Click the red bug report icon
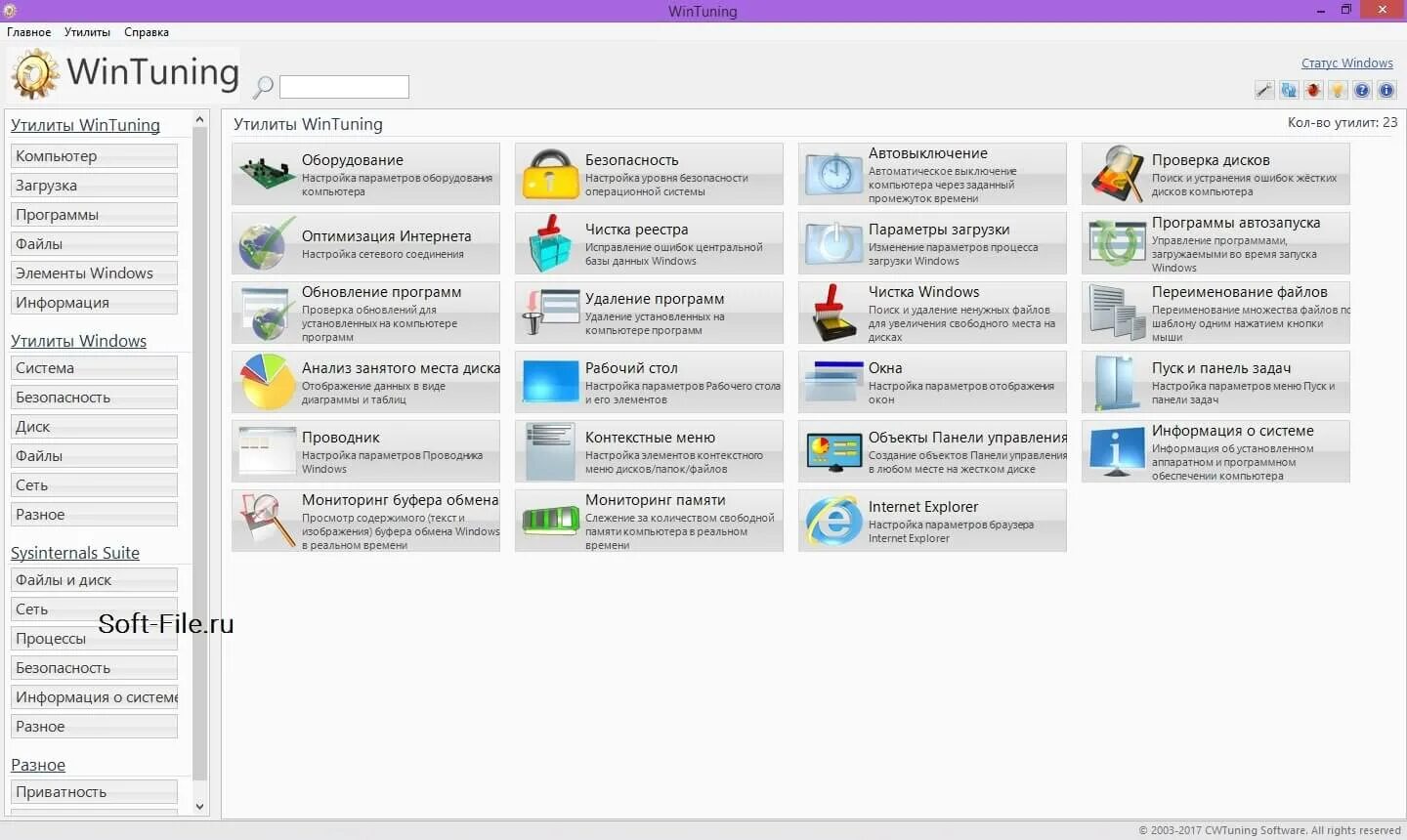 tap(1313, 90)
